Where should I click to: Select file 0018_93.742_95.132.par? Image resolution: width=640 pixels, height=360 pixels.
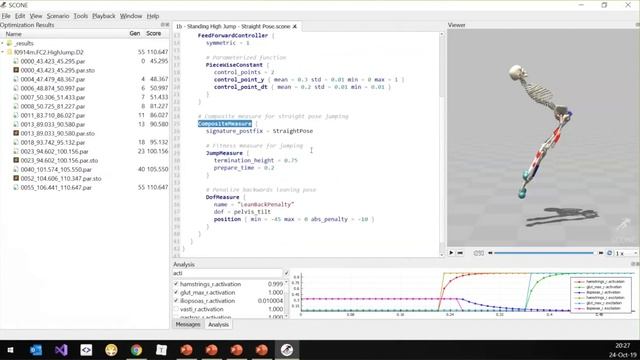pyautogui.click(x=53, y=142)
